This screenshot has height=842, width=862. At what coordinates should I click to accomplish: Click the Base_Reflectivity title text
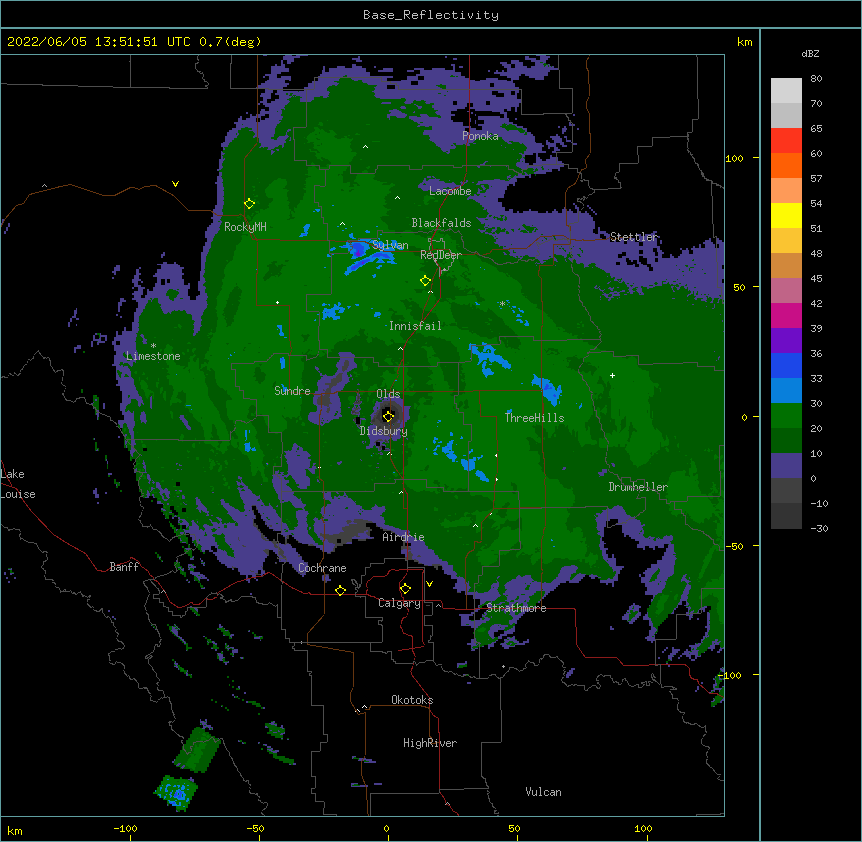tap(431, 15)
